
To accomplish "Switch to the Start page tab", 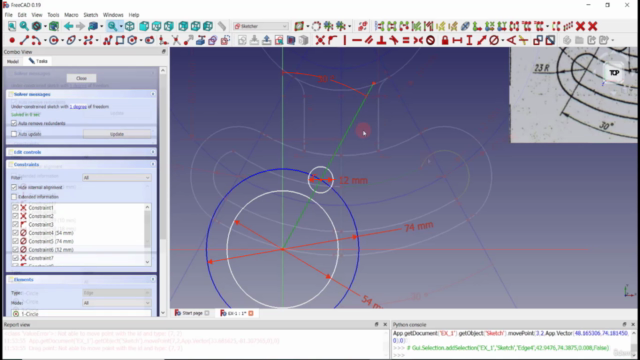I will 192,313.
